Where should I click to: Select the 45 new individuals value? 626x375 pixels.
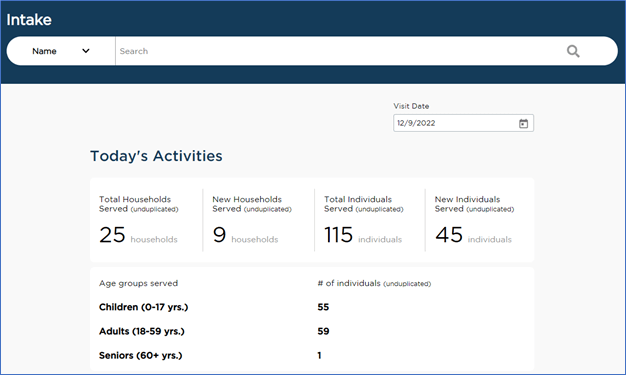click(x=449, y=235)
